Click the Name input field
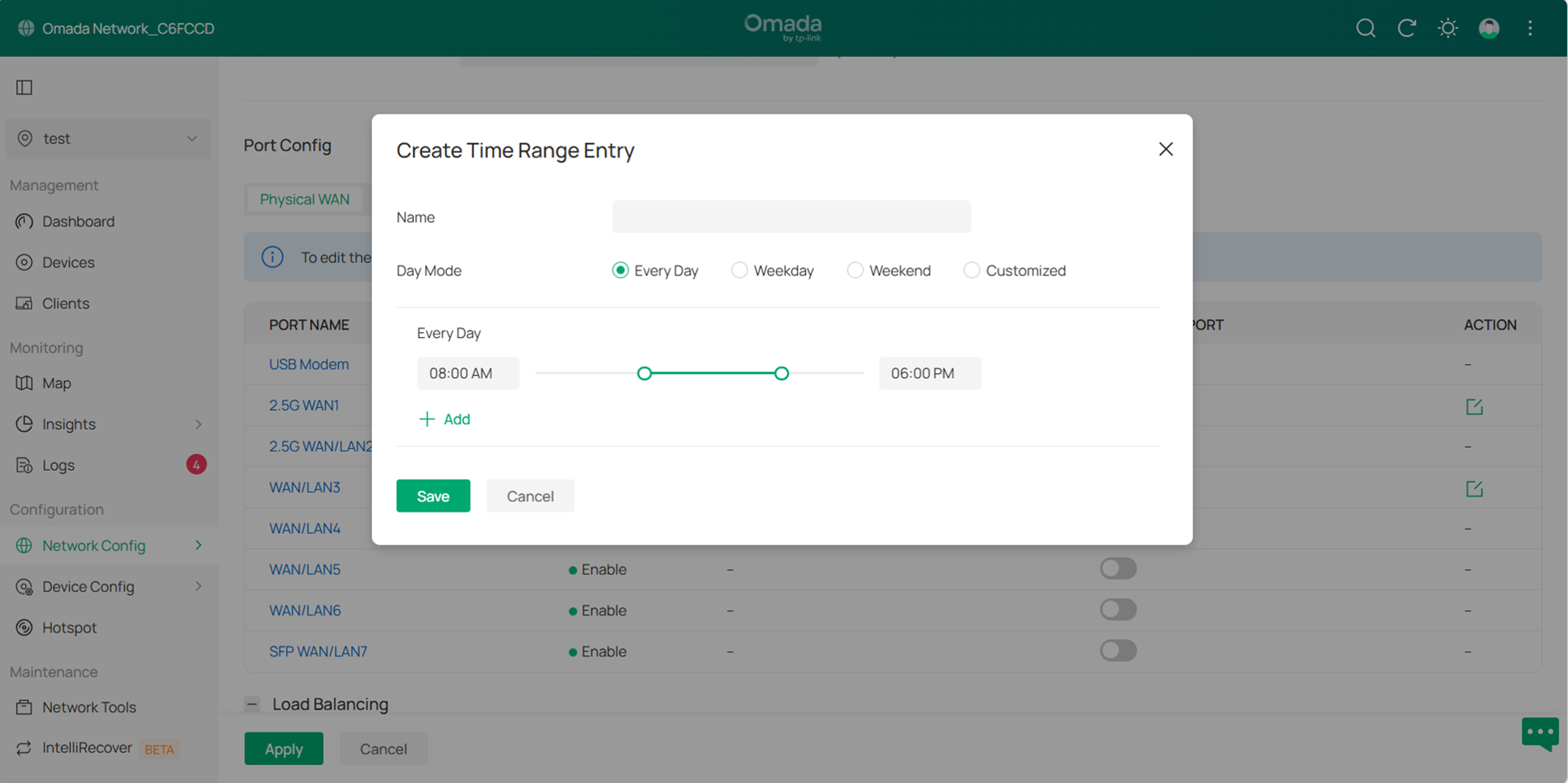This screenshot has height=783, width=1568. point(791,216)
